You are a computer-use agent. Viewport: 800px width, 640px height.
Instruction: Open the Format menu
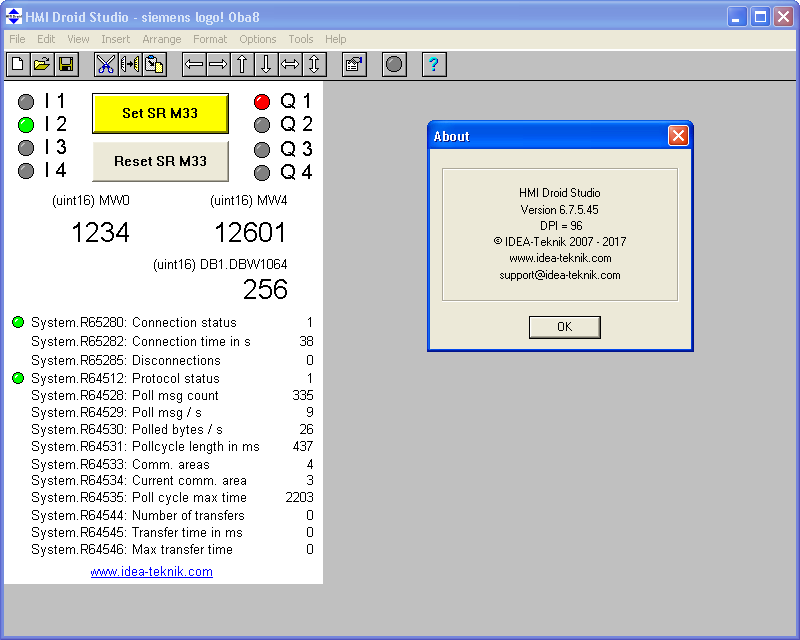tap(210, 39)
